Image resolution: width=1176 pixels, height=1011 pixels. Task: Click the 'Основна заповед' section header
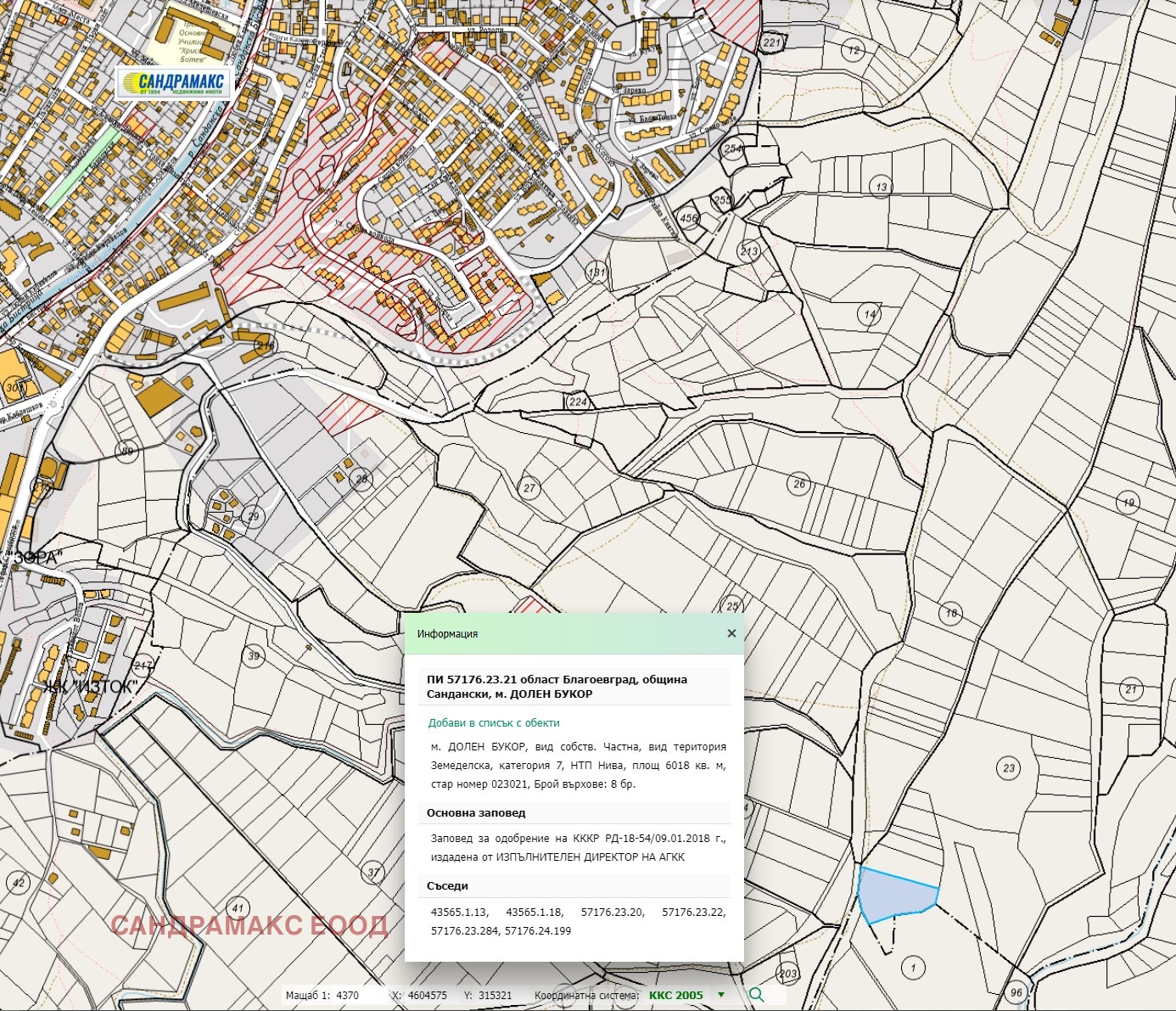(x=476, y=812)
